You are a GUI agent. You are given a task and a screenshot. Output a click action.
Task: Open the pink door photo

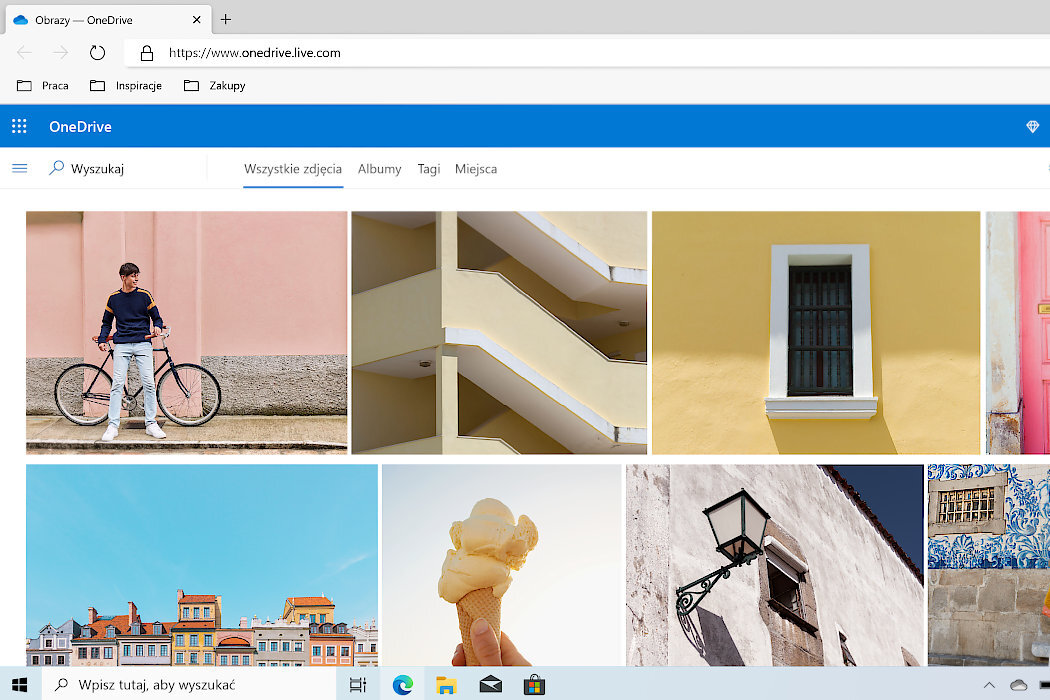click(1018, 333)
